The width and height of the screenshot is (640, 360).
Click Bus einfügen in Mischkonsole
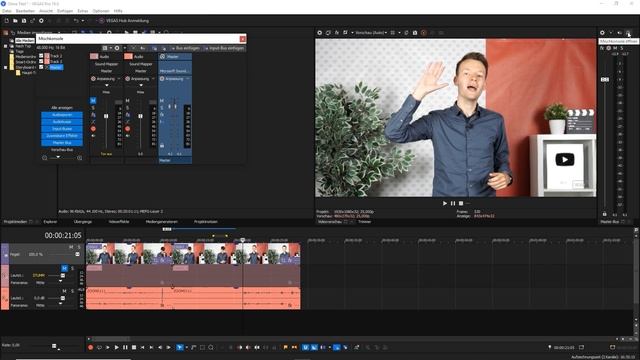click(x=186, y=48)
